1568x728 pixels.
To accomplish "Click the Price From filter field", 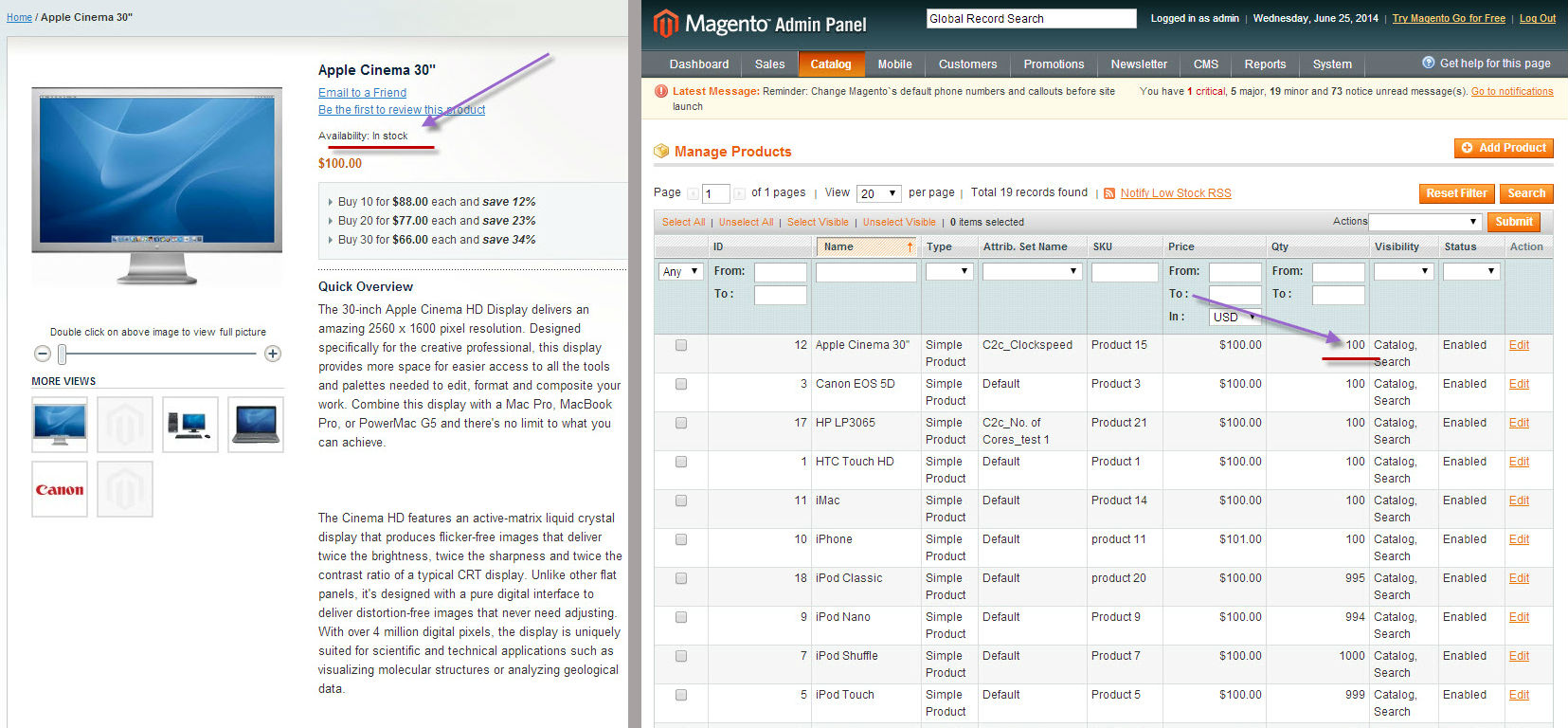I will pos(1235,272).
